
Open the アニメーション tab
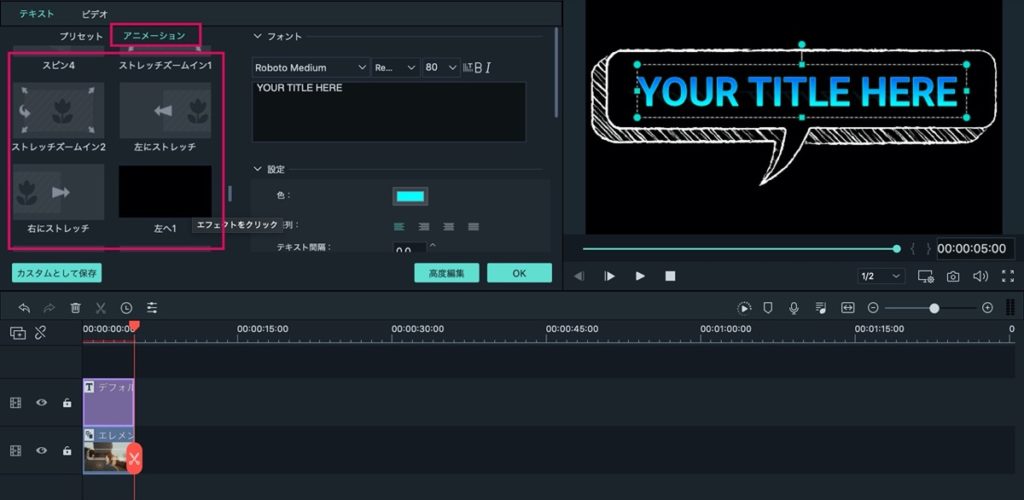[x=155, y=35]
